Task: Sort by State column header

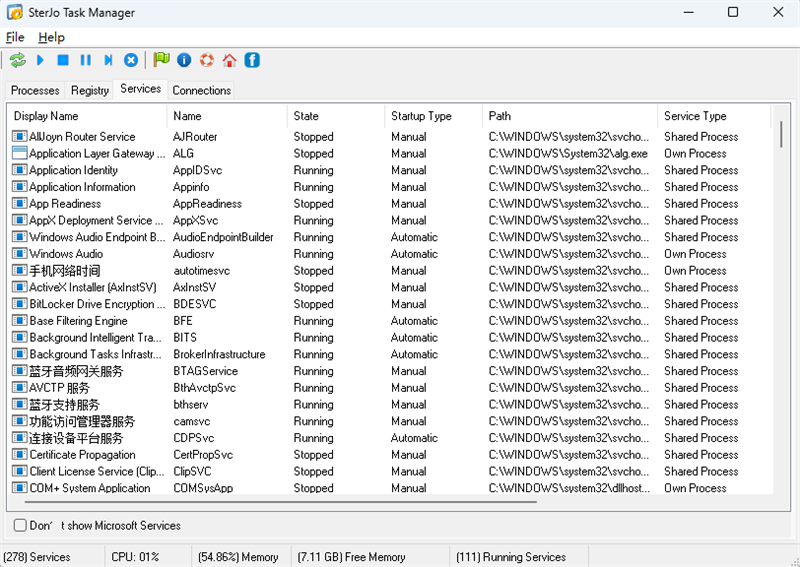Action: [x=336, y=116]
